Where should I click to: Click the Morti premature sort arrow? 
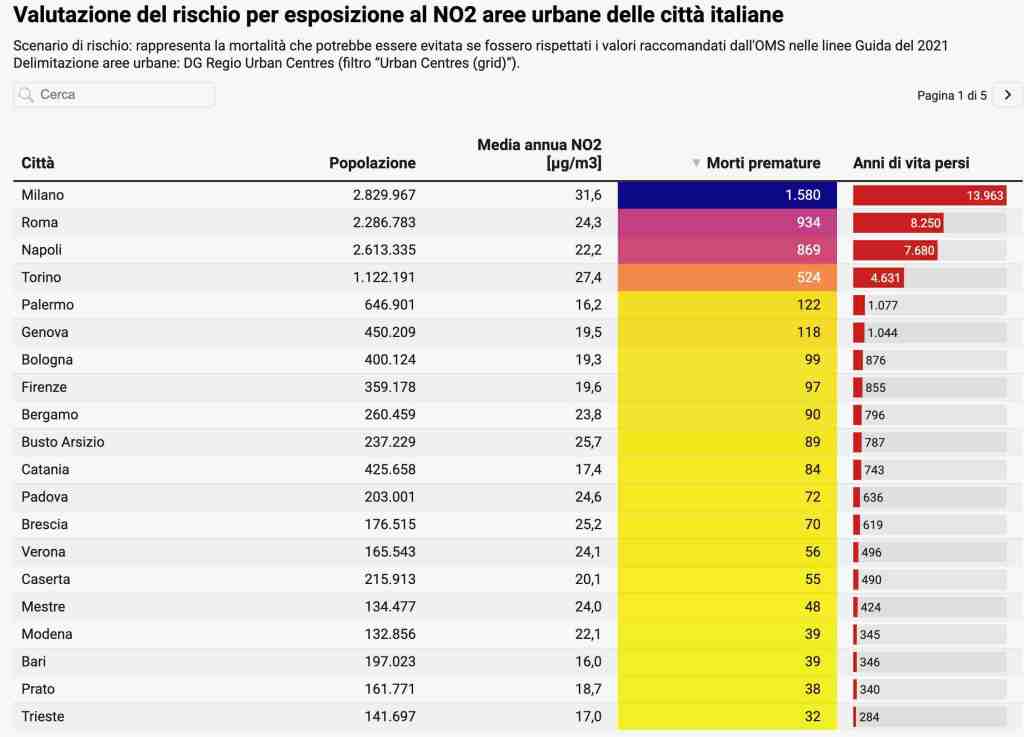(x=696, y=163)
